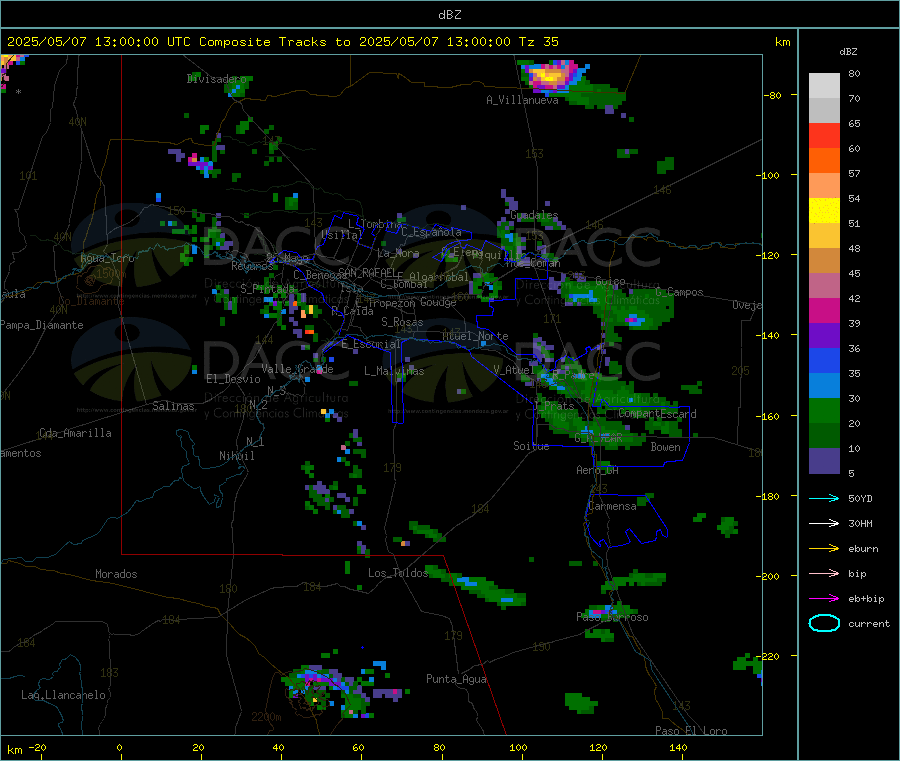Viewport: 900px width, 761px height.
Task: Click the Nihuil map label
Action: coord(236,456)
